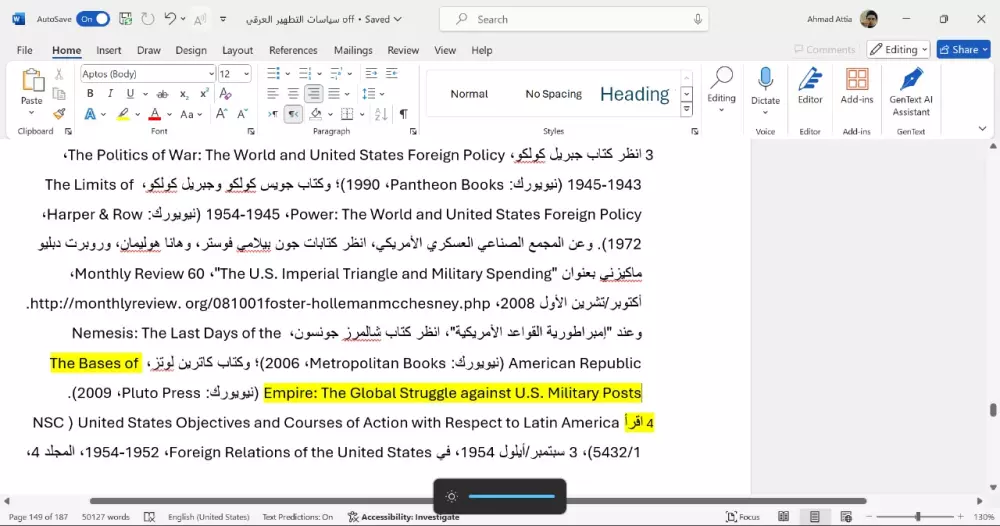Viewport: 1000px width, 526px height.
Task: Click the Copy icon in Clipboard group
Action: tap(59, 94)
